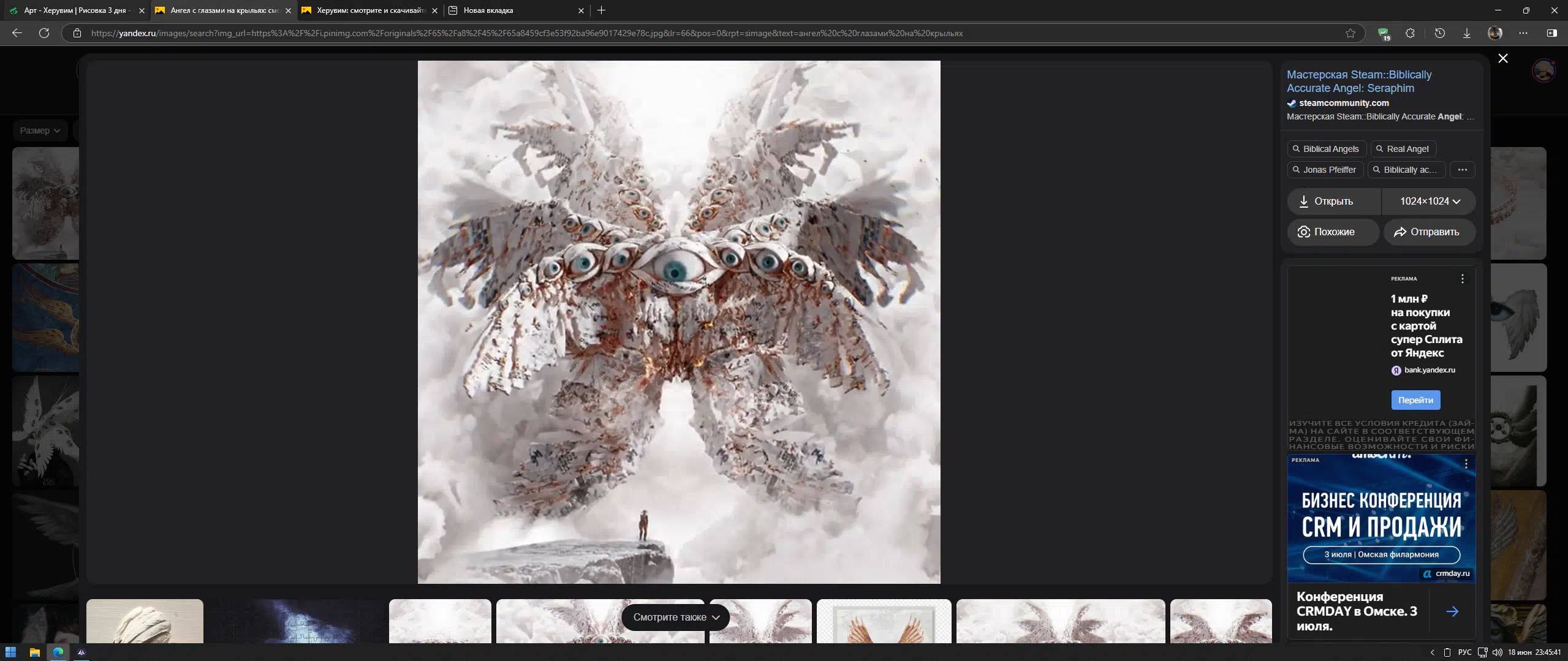Switch to 'Ангел с глазами на крыльях' tab
Image resolution: width=1568 pixels, height=661 pixels.
(x=224, y=10)
